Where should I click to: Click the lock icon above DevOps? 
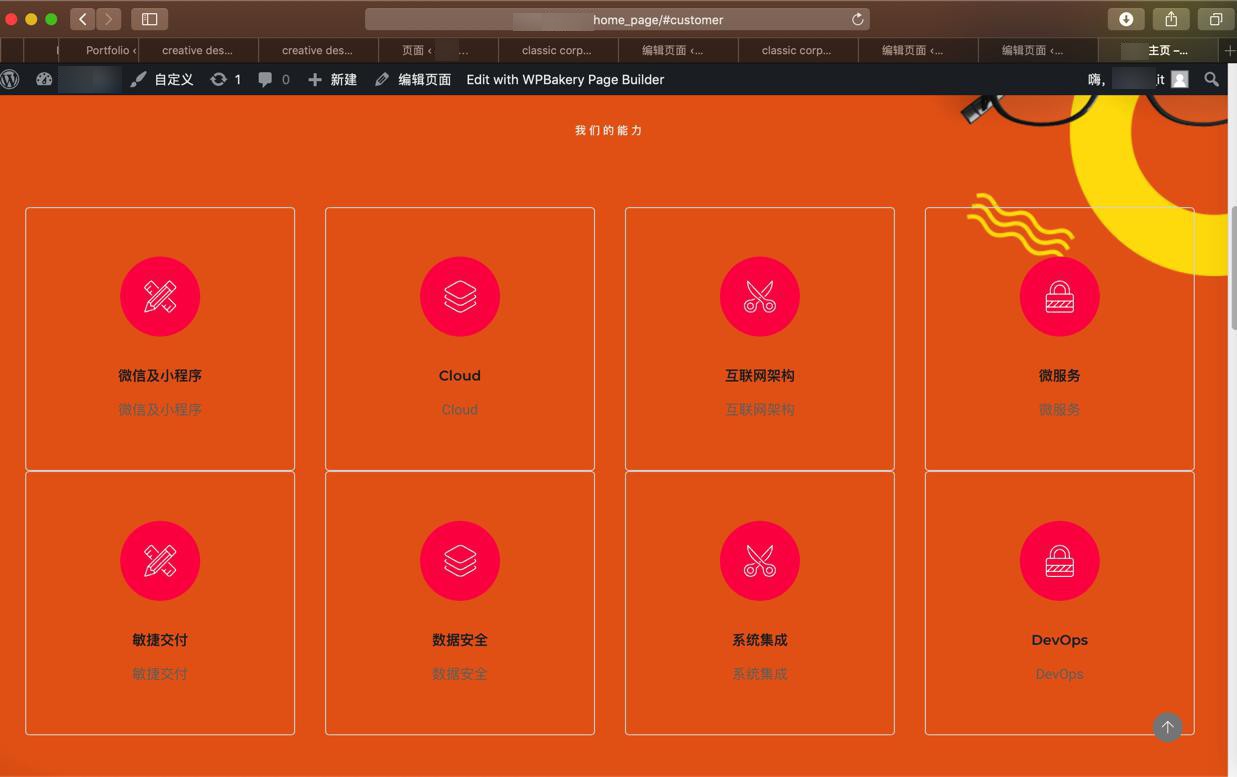1060,561
